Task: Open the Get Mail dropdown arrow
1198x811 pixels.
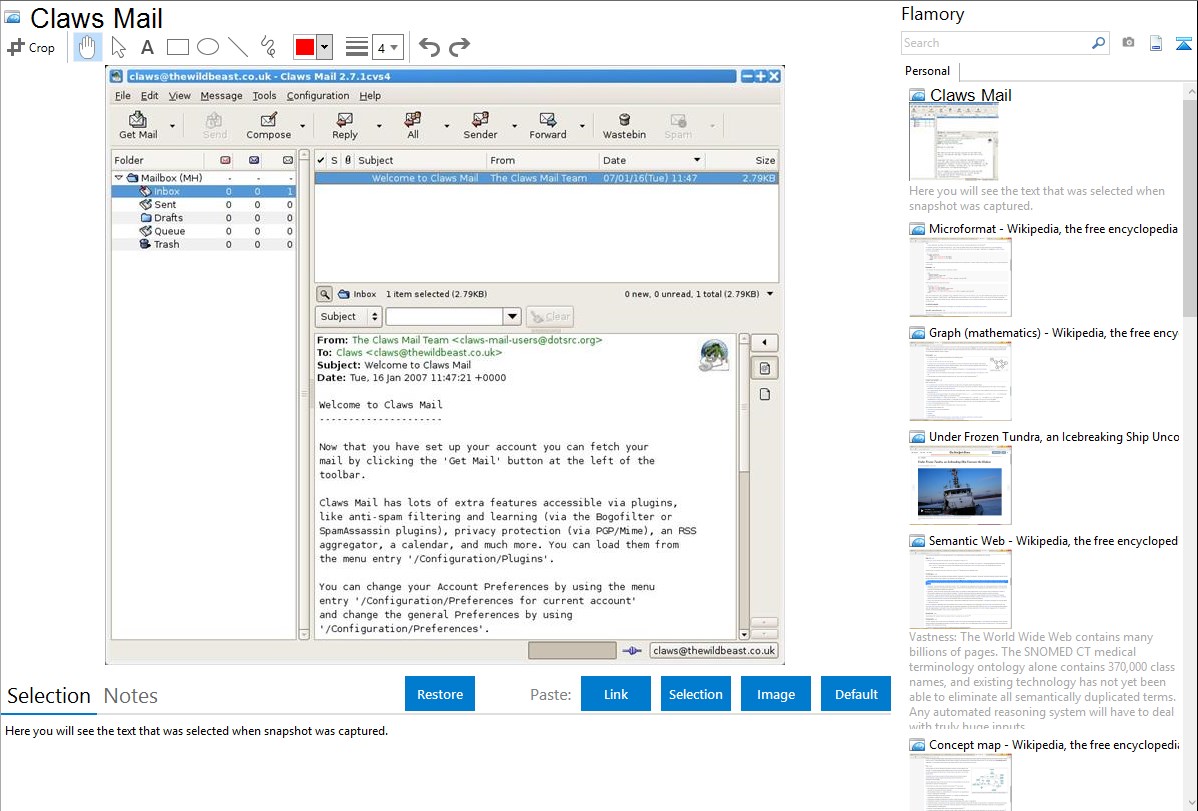Action: (x=172, y=126)
